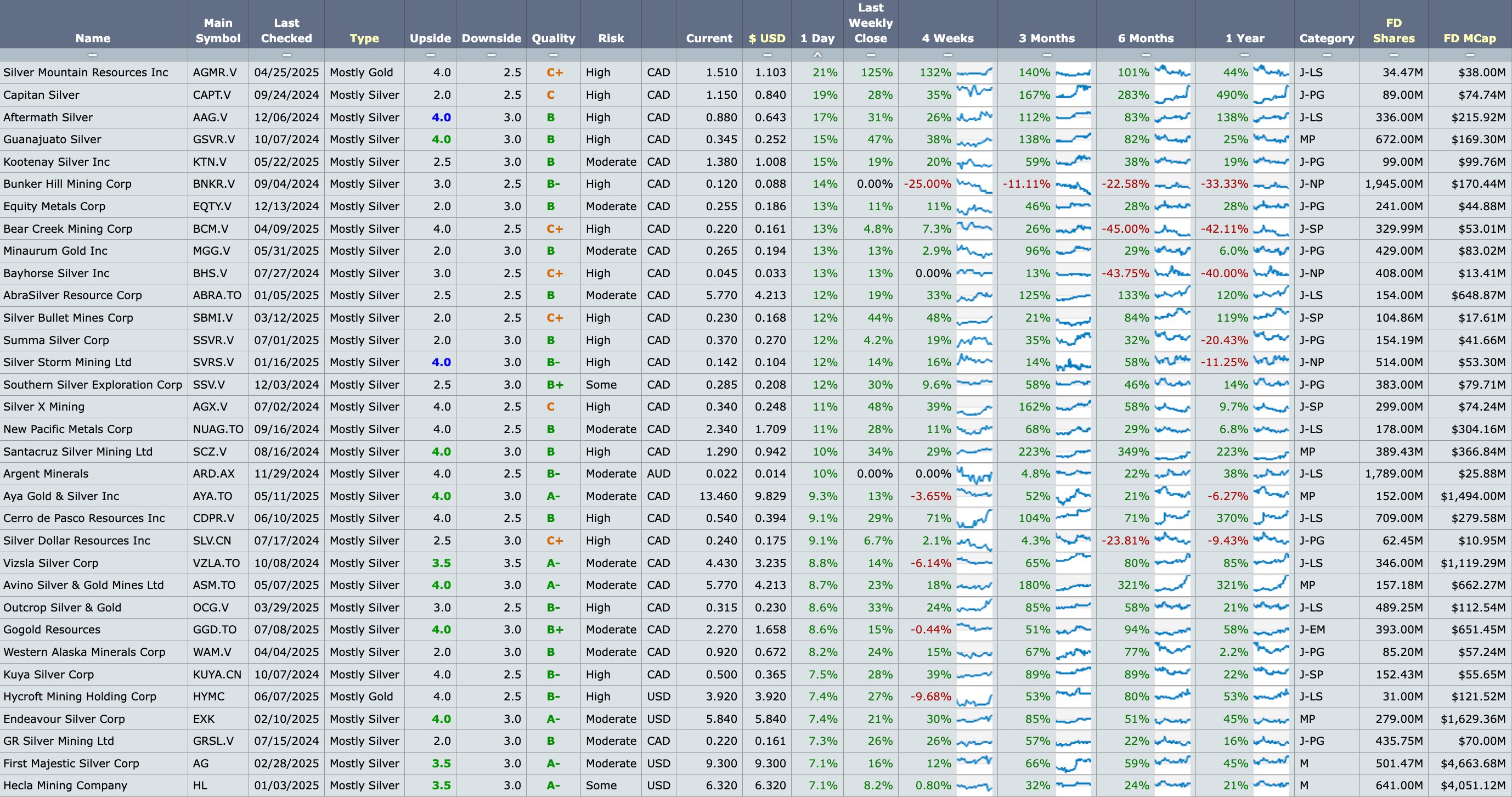
Task: Click the yellow FD Shares column header
Action: click(1394, 31)
